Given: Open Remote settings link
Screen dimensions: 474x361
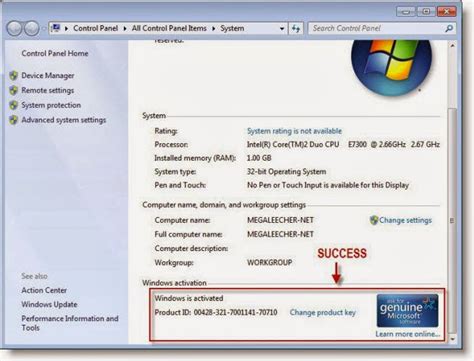Looking at the screenshot, I should (48, 90).
